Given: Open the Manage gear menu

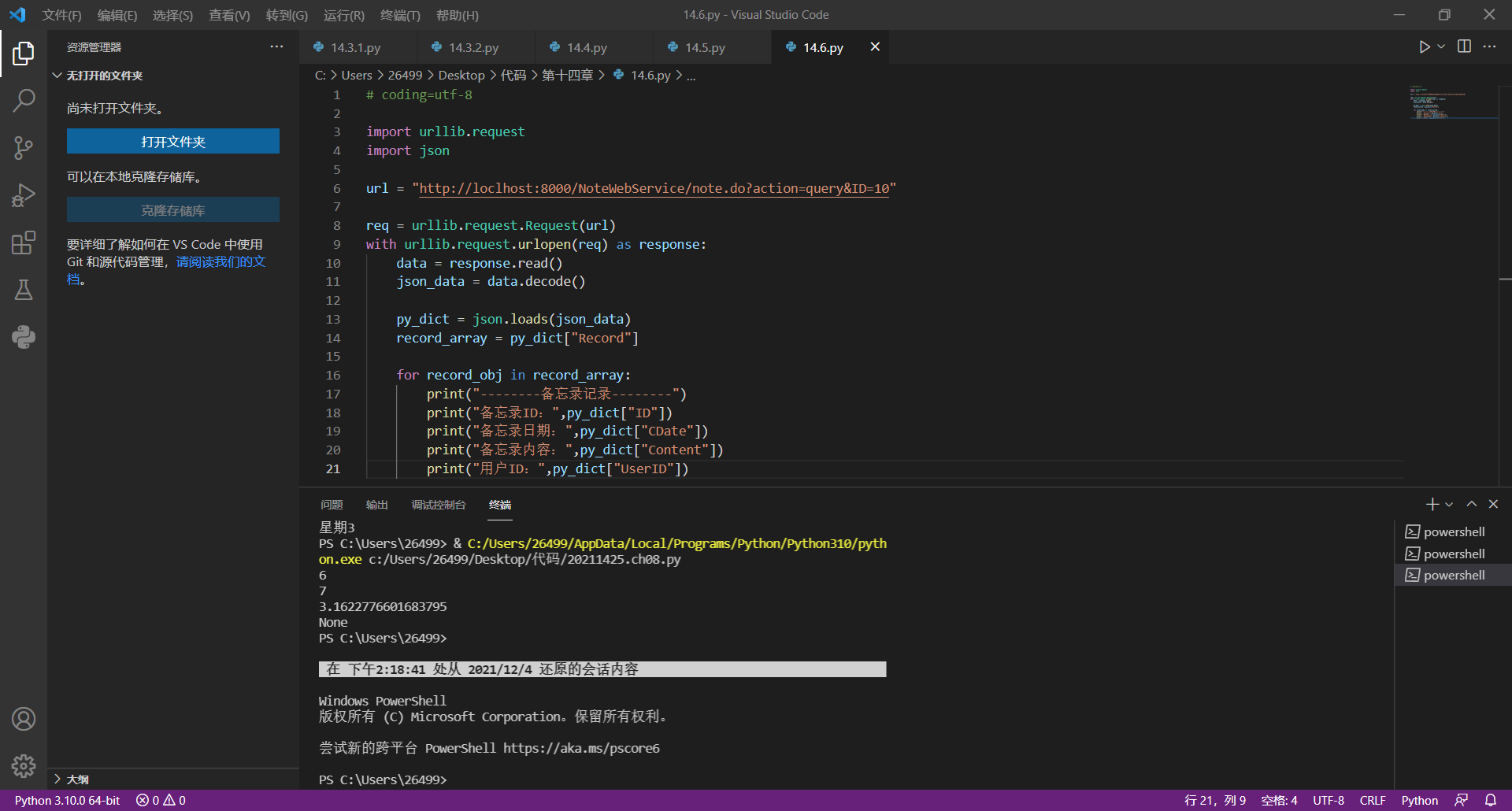Looking at the screenshot, I should tap(24, 765).
